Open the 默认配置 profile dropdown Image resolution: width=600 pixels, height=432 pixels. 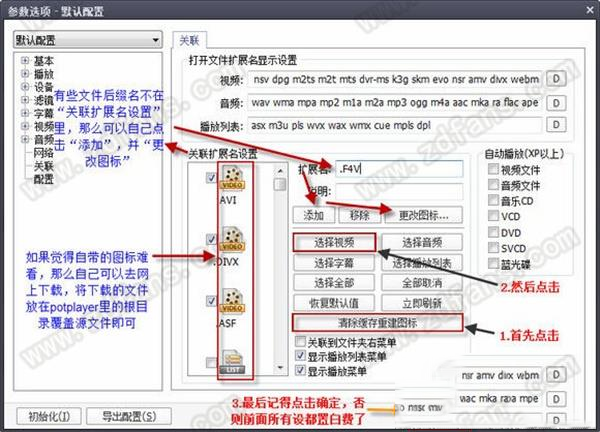click(x=87, y=41)
